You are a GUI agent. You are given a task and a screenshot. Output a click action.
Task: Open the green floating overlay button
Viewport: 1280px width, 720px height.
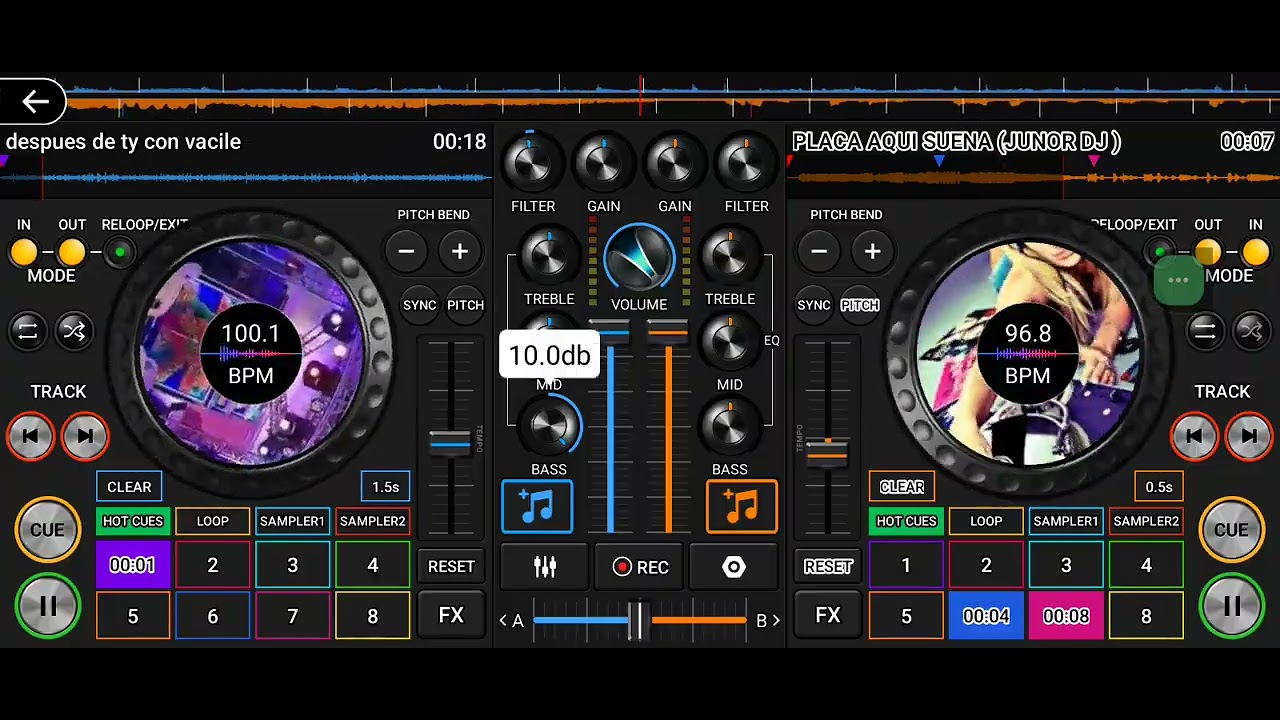coord(1178,281)
